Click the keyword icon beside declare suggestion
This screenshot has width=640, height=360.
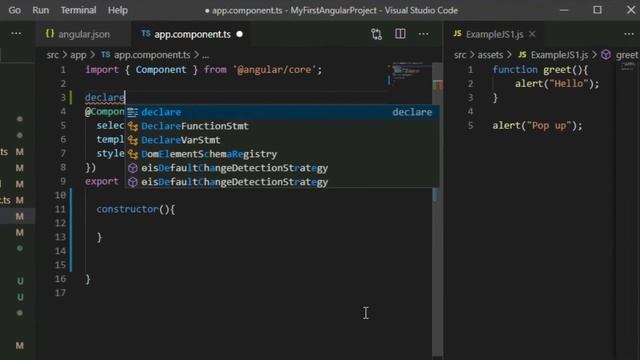133,112
